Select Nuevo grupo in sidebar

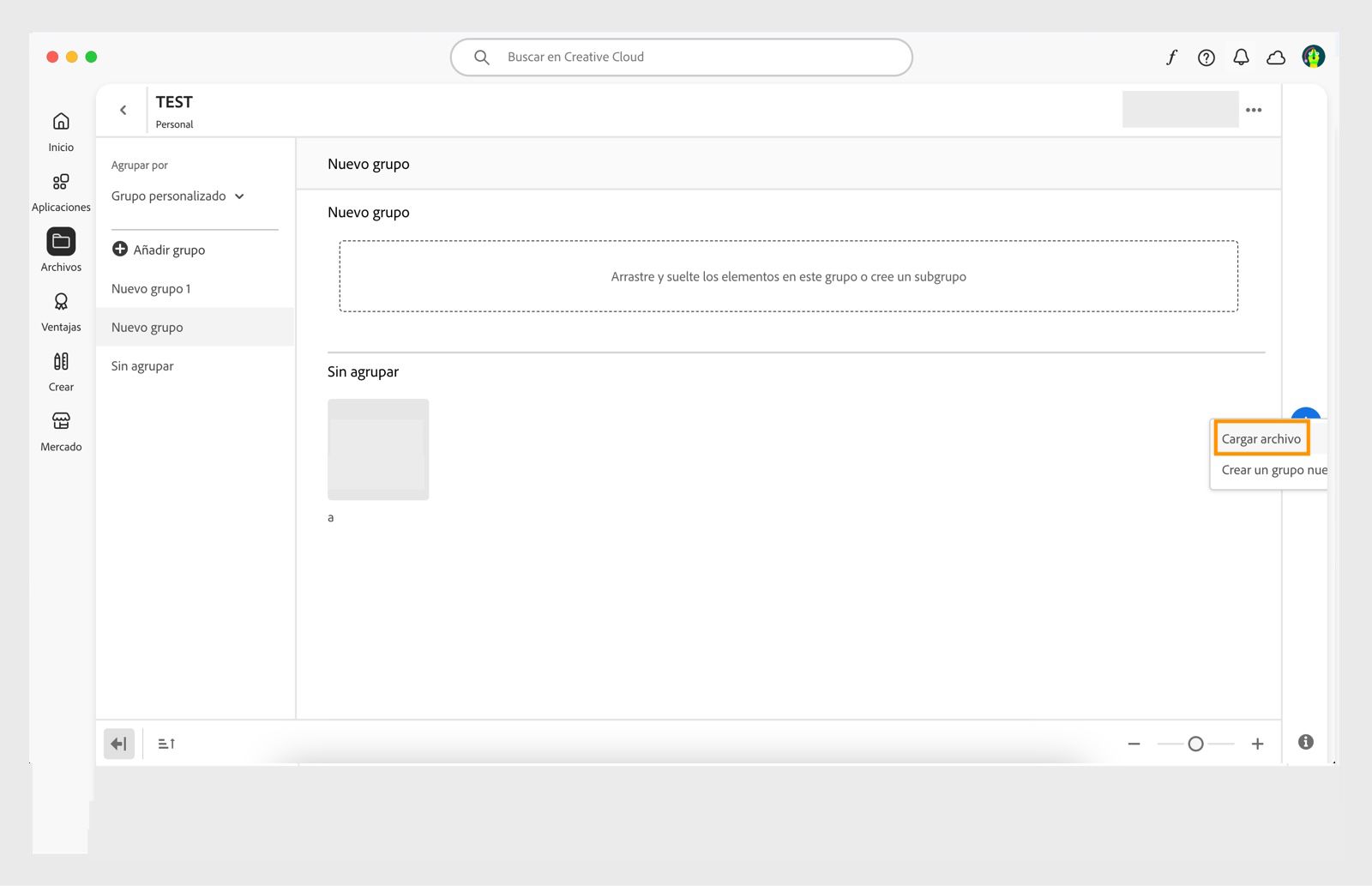click(195, 328)
